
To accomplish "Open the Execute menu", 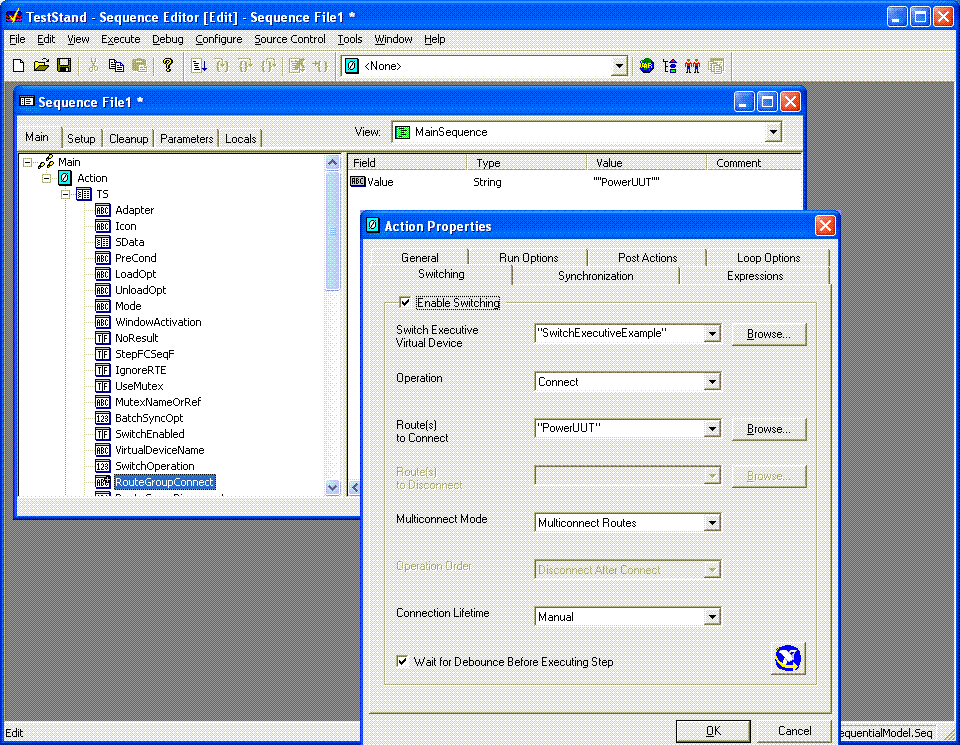I will click(x=121, y=39).
